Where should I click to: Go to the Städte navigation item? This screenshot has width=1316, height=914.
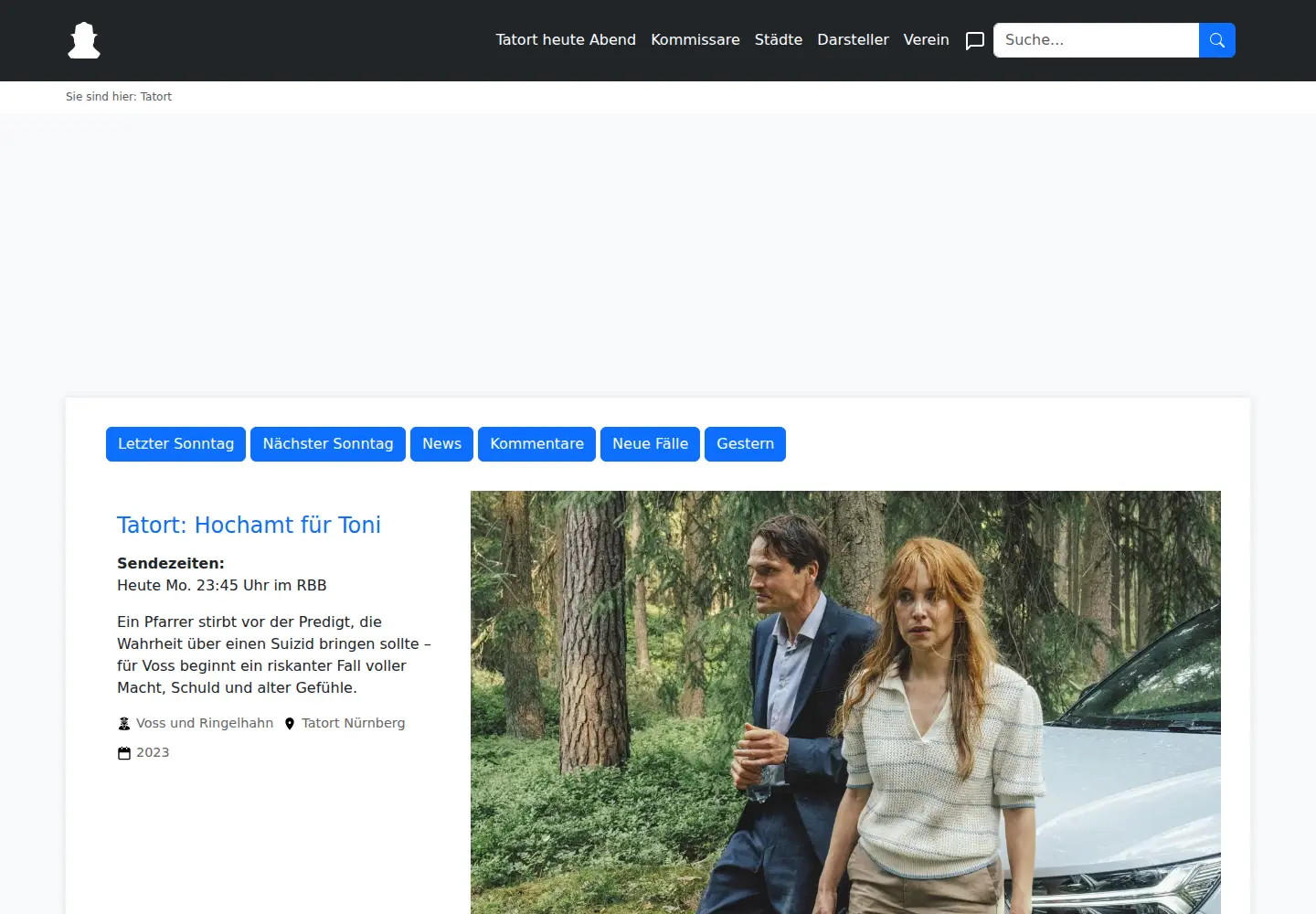tap(779, 39)
